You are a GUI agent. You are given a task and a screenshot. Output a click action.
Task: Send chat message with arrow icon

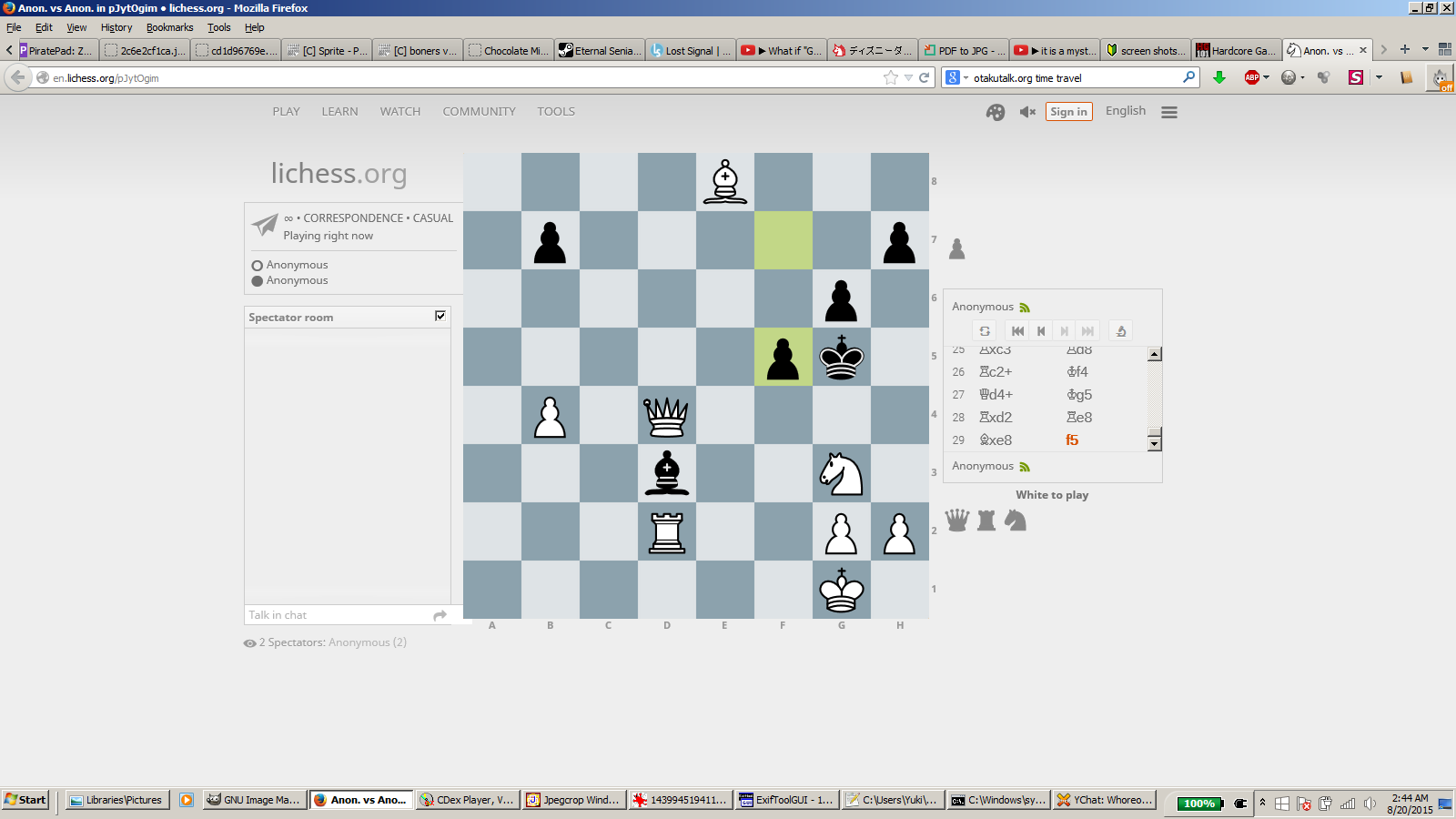[x=440, y=615]
